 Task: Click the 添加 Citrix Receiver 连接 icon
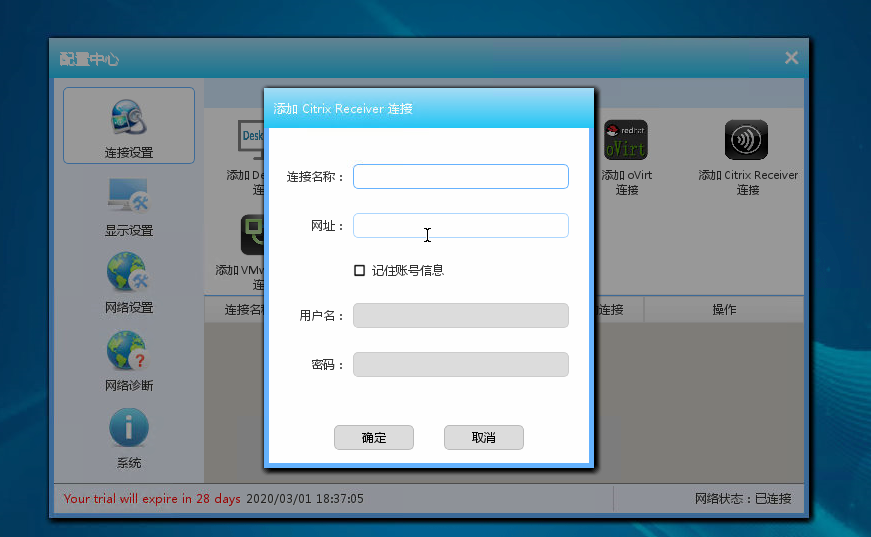click(747, 142)
